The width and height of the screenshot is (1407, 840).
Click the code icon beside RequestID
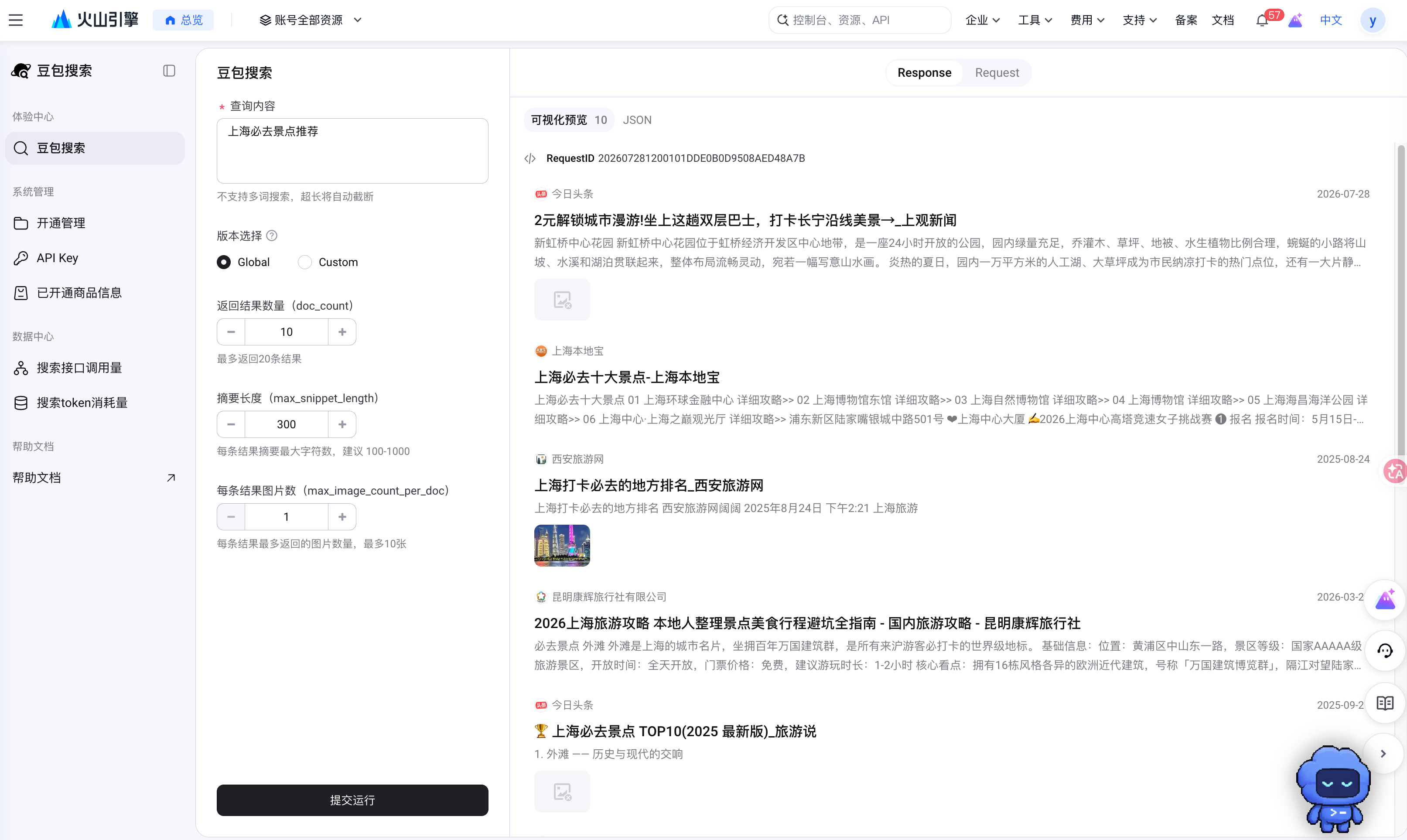pos(530,158)
